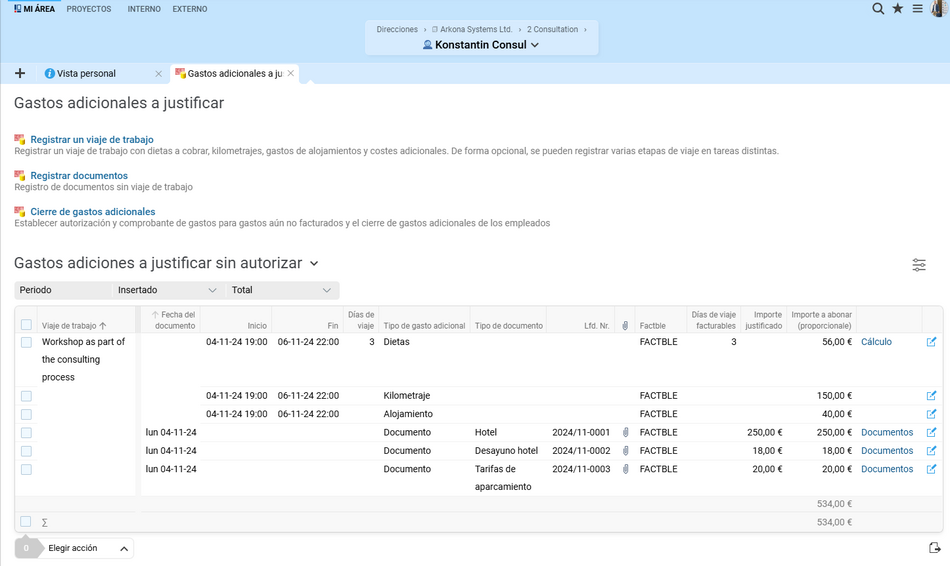
Task: Click the Registrar documentos icon
Action: point(20,175)
